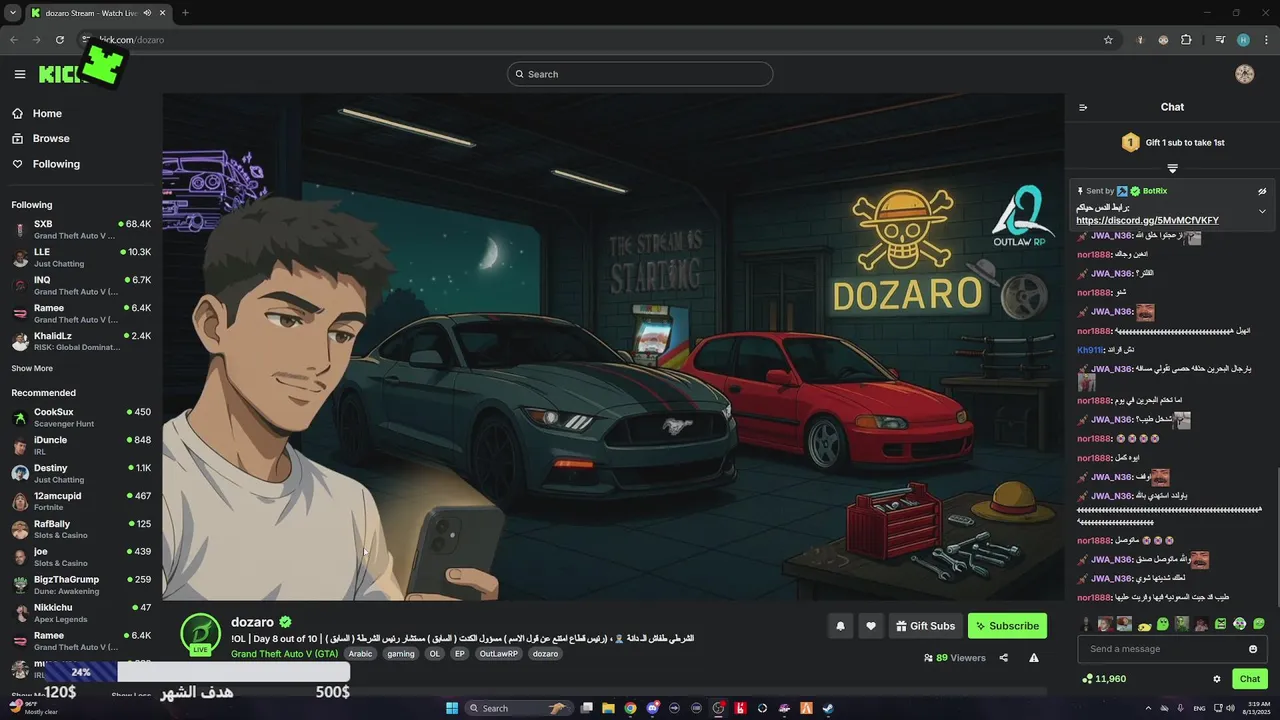Open user profile avatar menu

(x=1245, y=74)
